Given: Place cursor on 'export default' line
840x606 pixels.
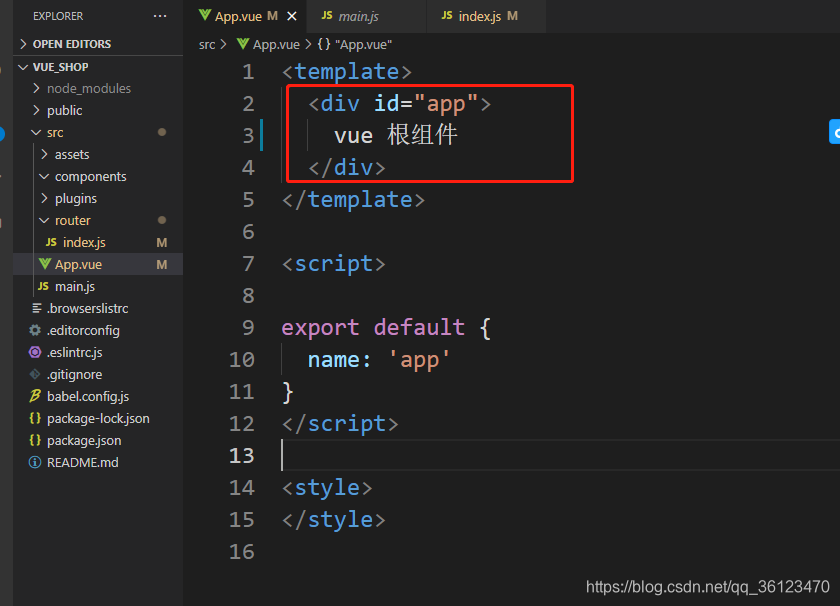Looking at the screenshot, I should [386, 327].
